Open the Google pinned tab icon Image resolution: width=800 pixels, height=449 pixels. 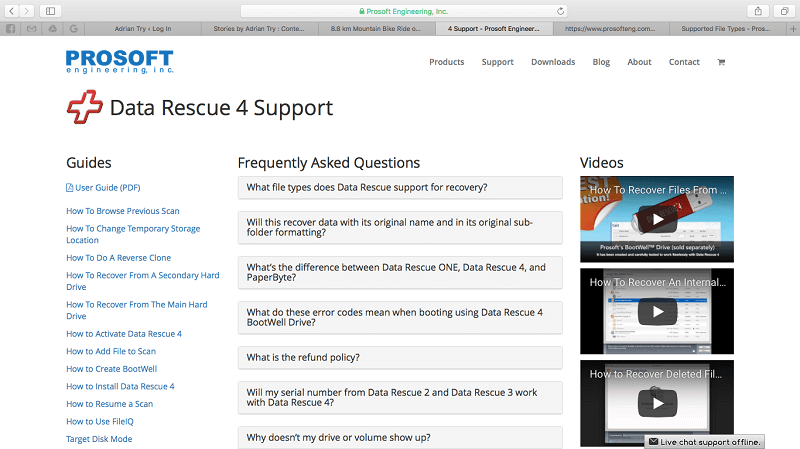[x=74, y=29]
